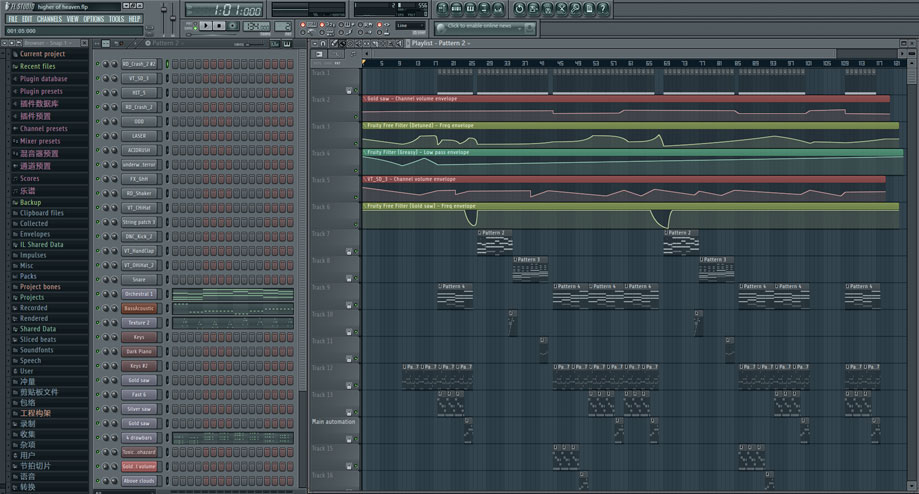
Task: Mute the RD_Crash_2 #2 channel LED
Action: point(97,63)
